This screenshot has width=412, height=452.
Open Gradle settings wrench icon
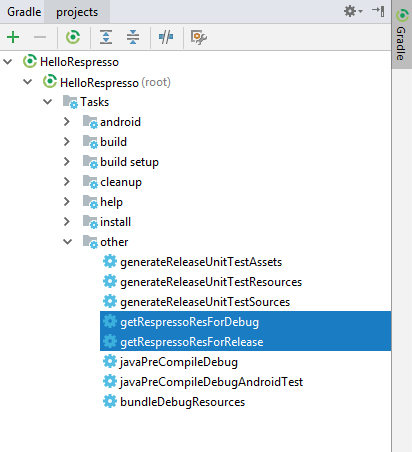pyautogui.click(x=199, y=37)
